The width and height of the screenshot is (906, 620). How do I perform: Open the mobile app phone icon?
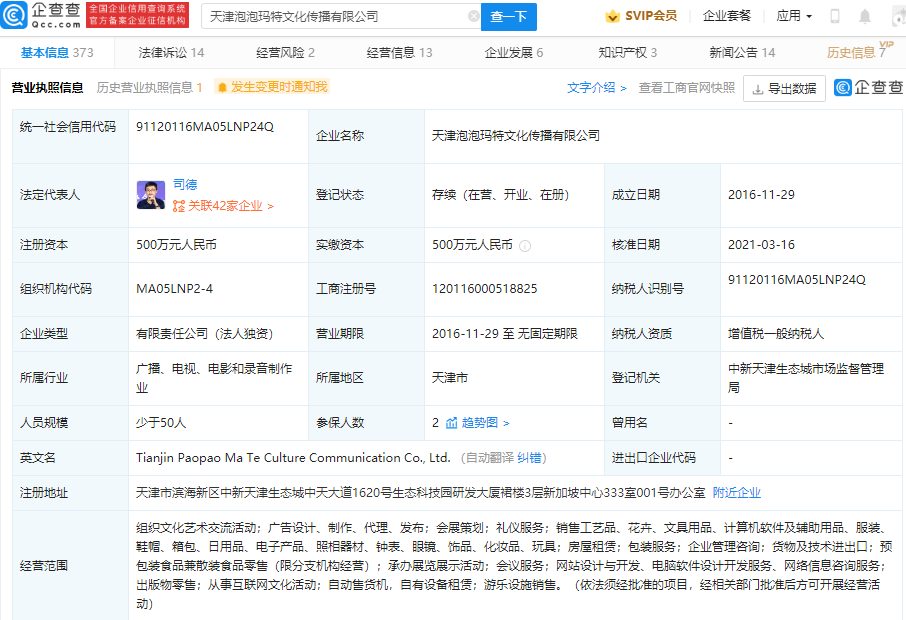point(835,17)
